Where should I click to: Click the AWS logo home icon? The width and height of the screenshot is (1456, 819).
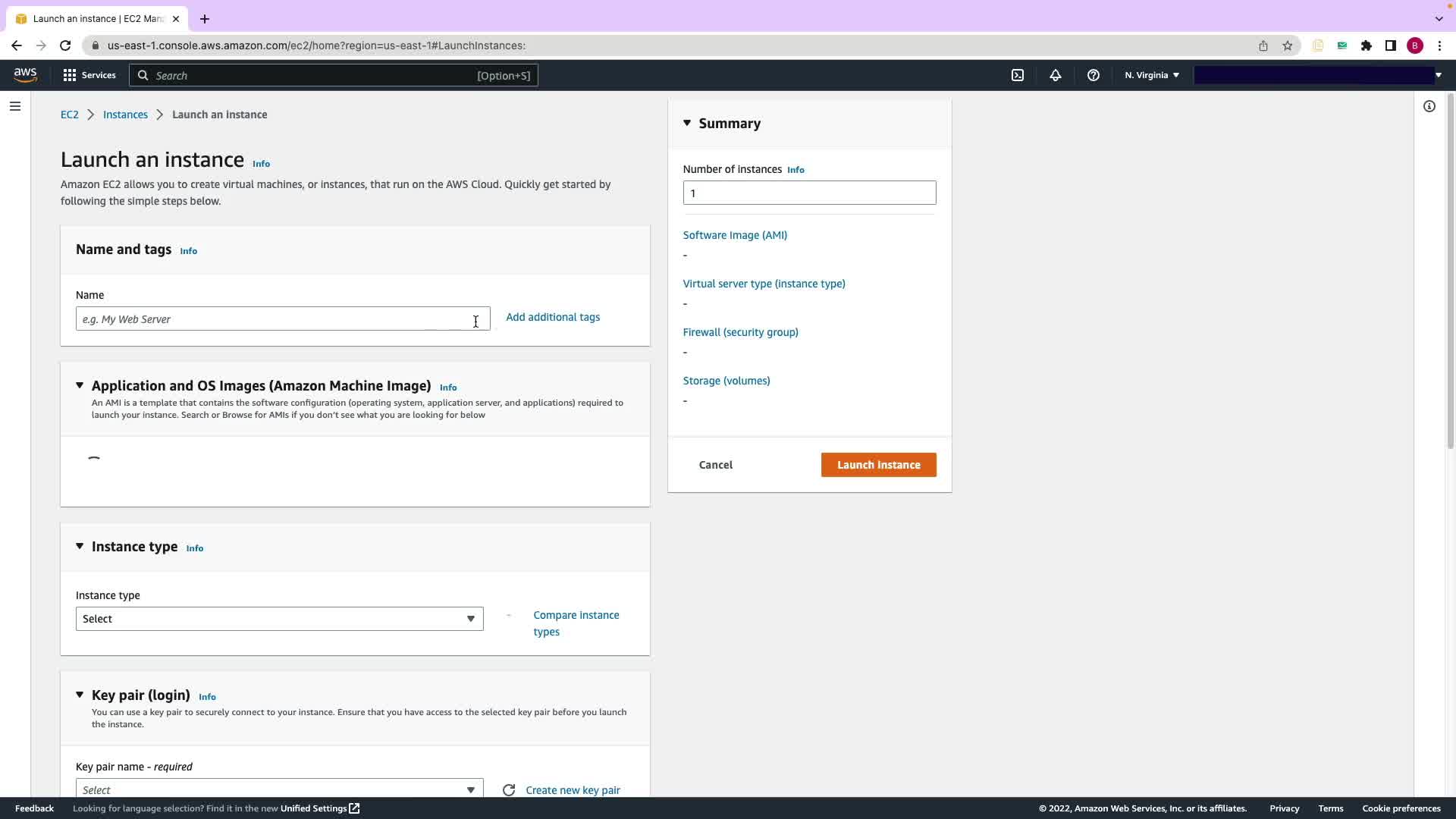(25, 75)
